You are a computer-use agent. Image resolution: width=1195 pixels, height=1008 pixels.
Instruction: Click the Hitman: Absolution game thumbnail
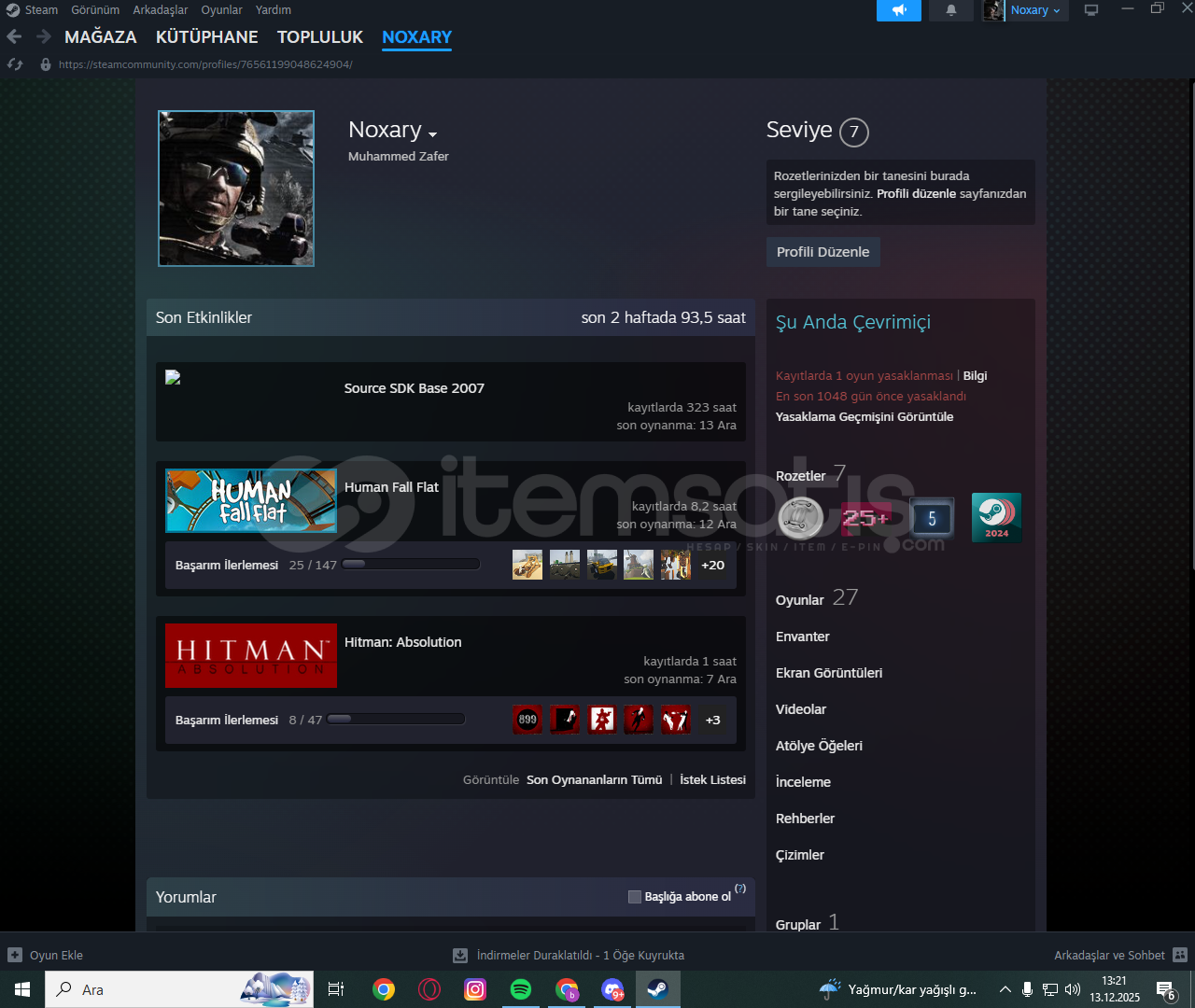click(251, 655)
